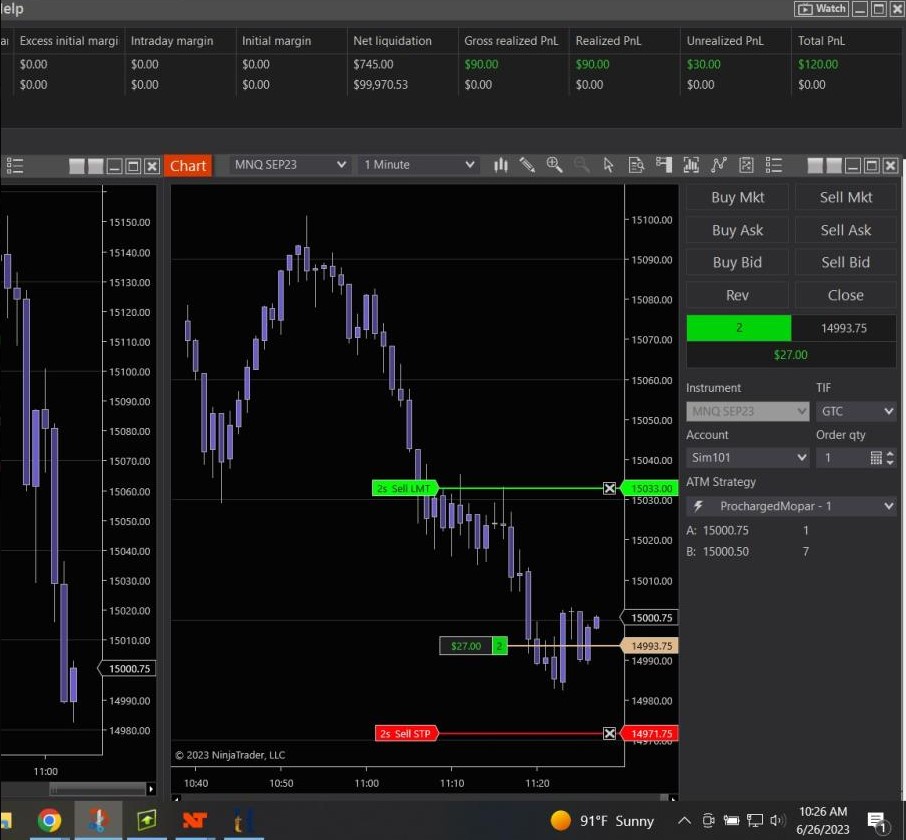This screenshot has width=906, height=840.
Task: Click the Total PnL column header
Action: [x=821, y=41]
